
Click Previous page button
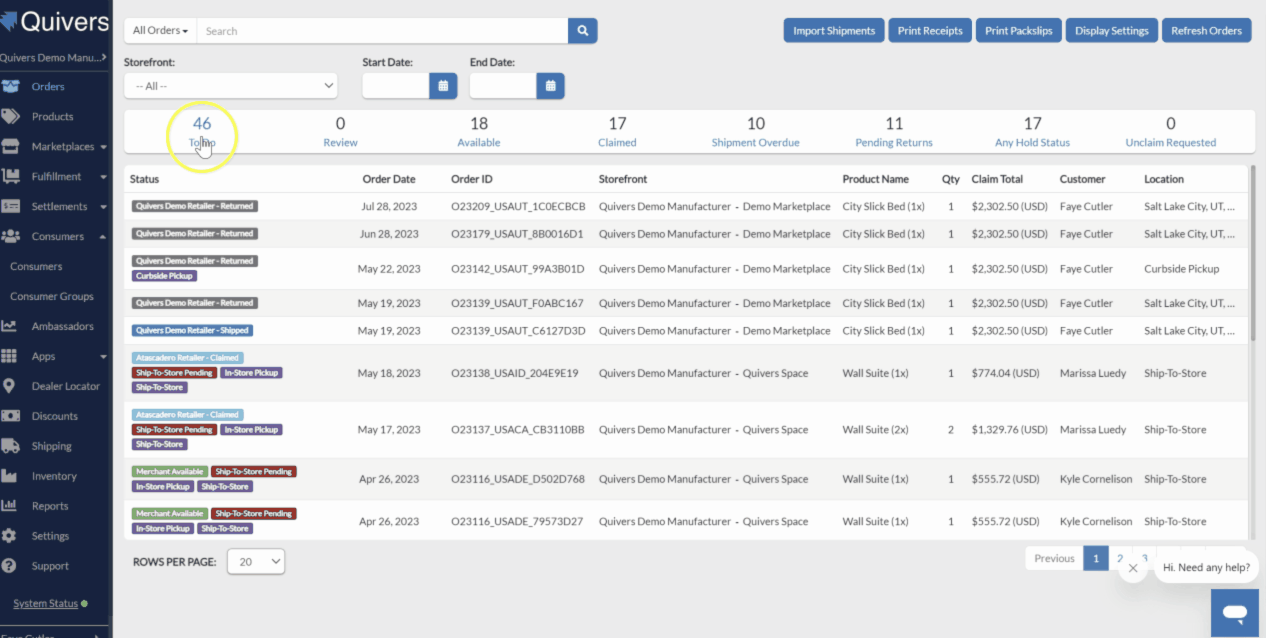tap(1054, 559)
